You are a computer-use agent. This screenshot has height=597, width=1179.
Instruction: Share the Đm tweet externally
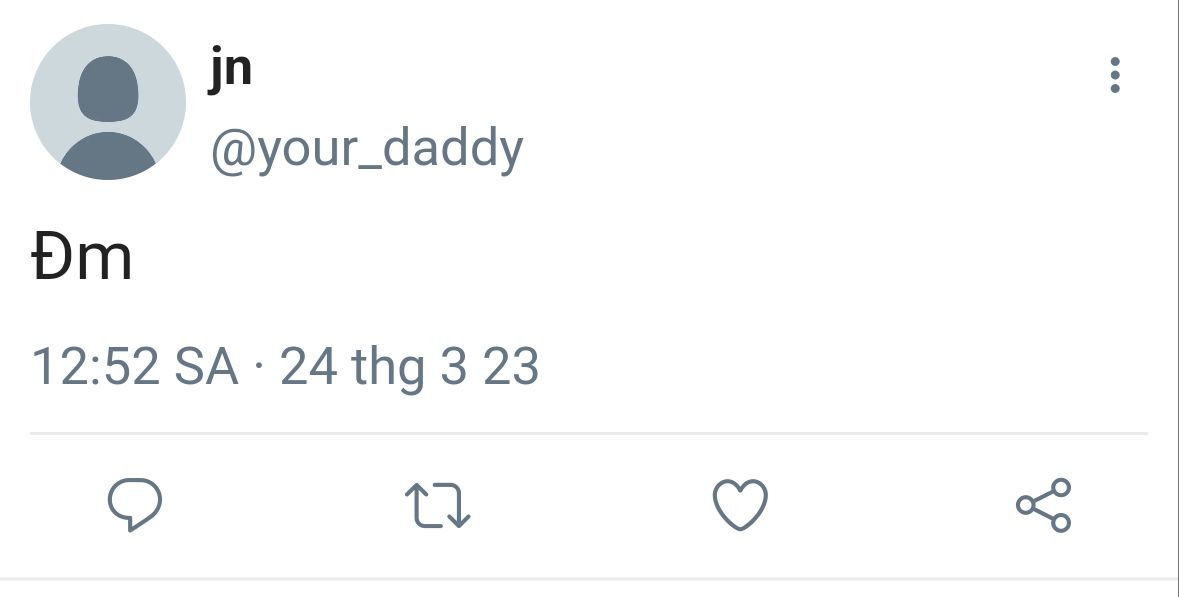point(1043,505)
